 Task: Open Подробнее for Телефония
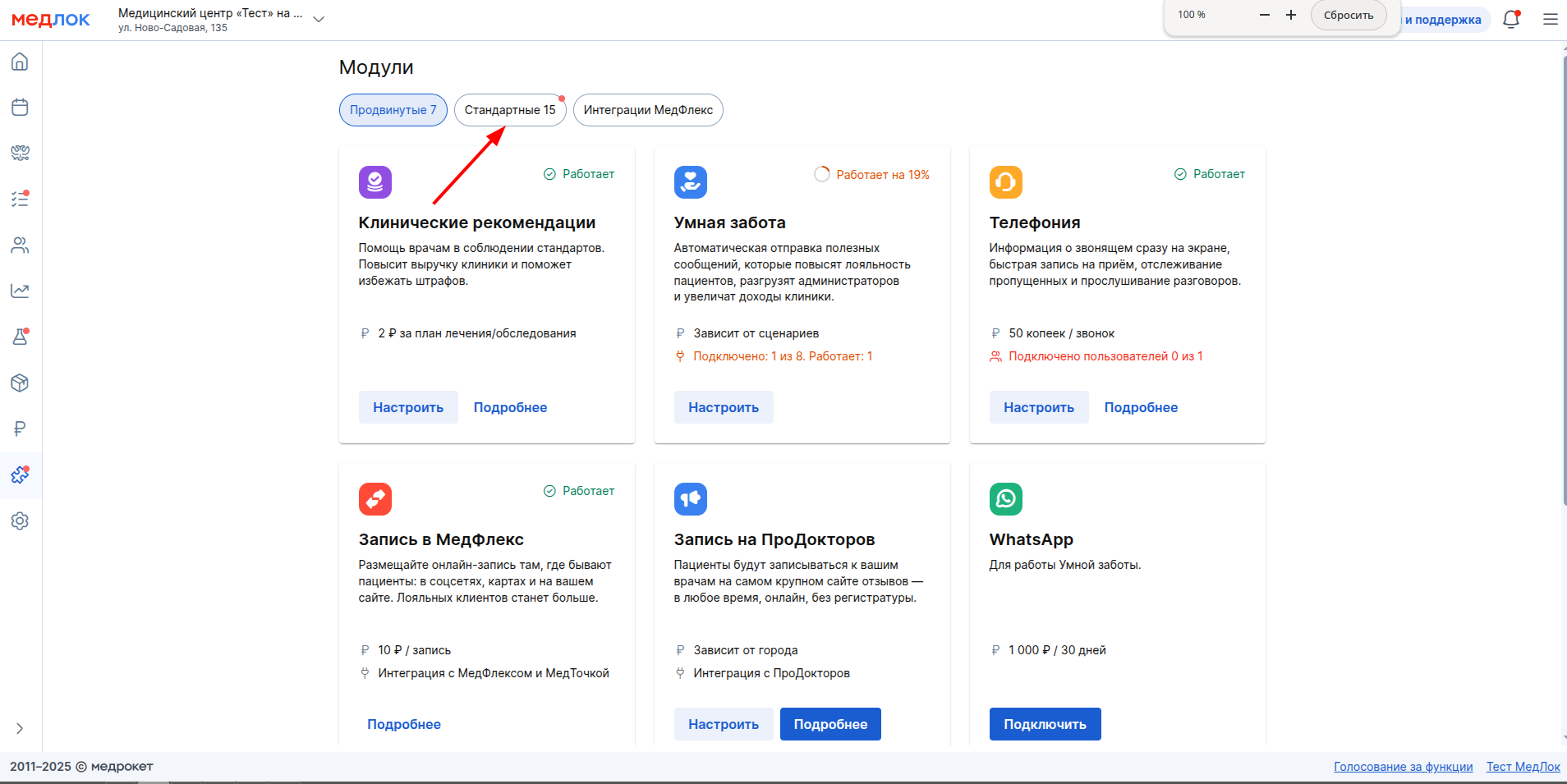[1141, 407]
